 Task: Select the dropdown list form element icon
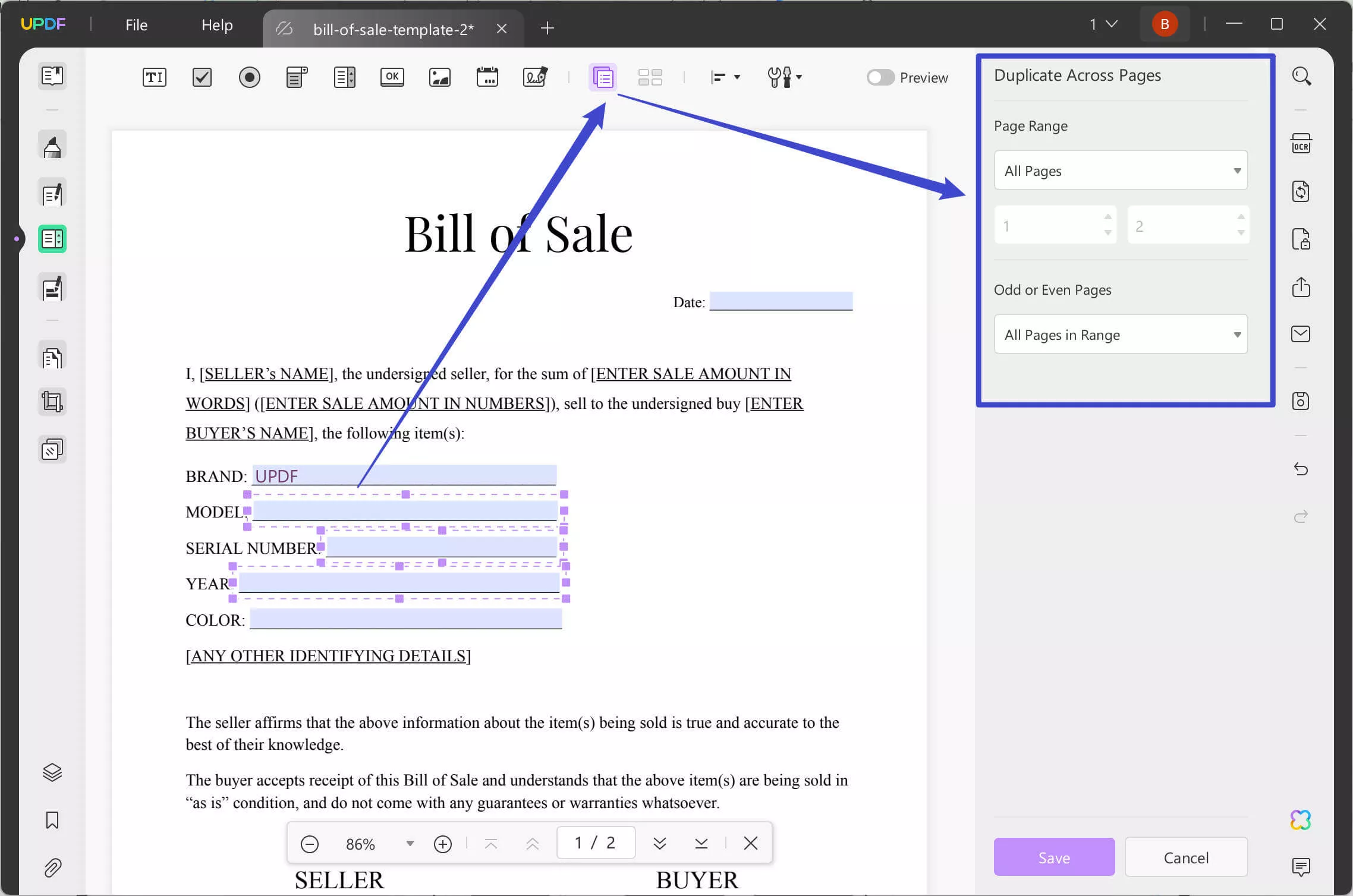click(x=296, y=77)
